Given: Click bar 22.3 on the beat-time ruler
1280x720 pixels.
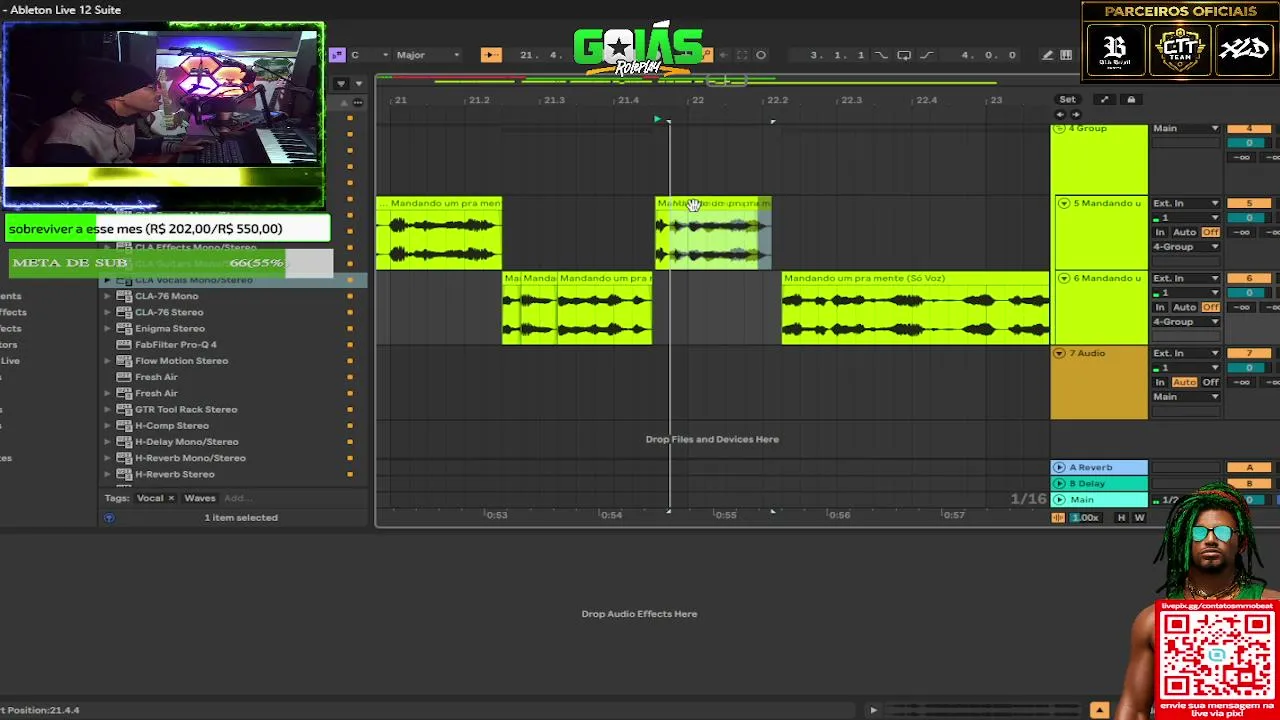Looking at the screenshot, I should 851,100.
